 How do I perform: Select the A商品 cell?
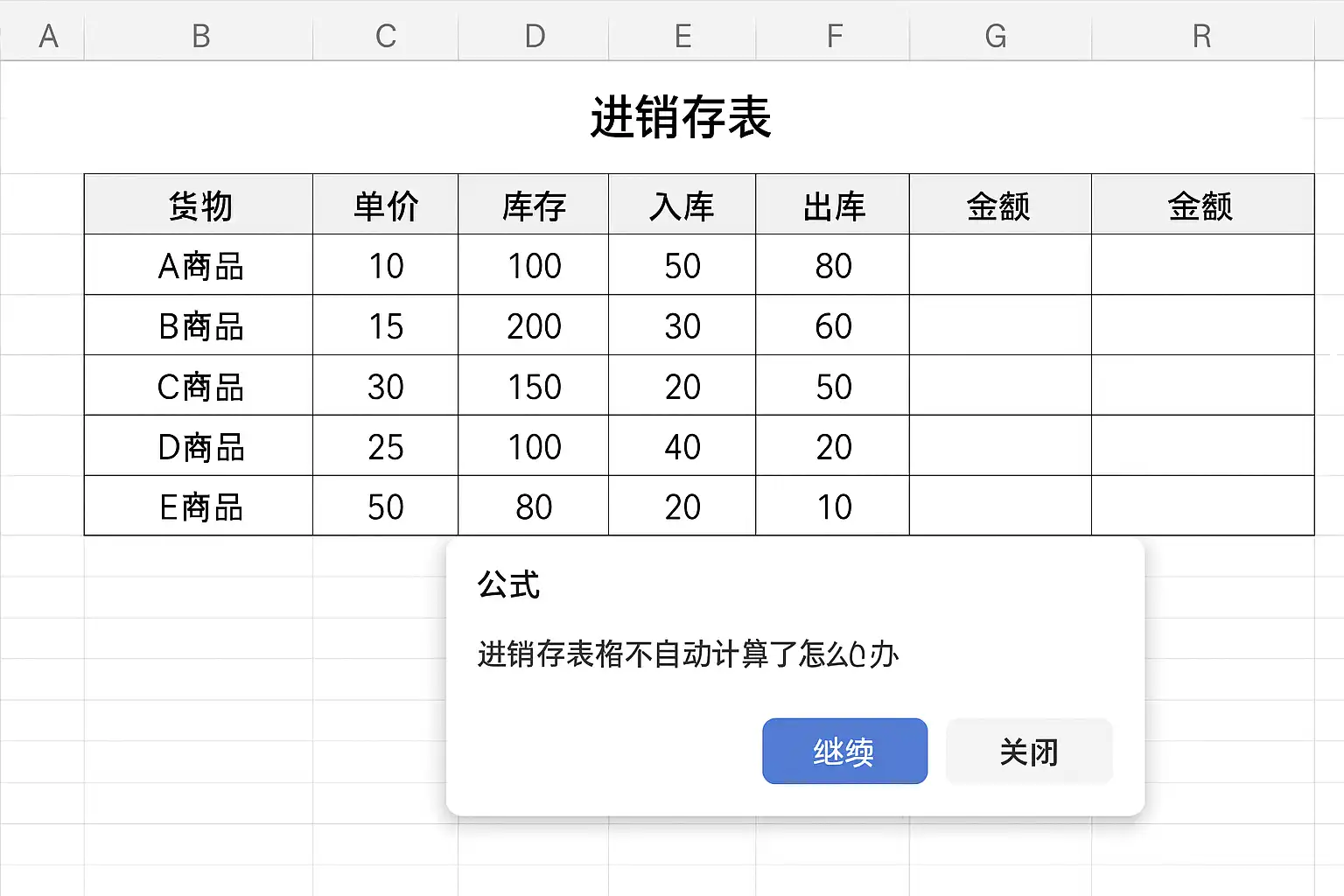[199, 265]
